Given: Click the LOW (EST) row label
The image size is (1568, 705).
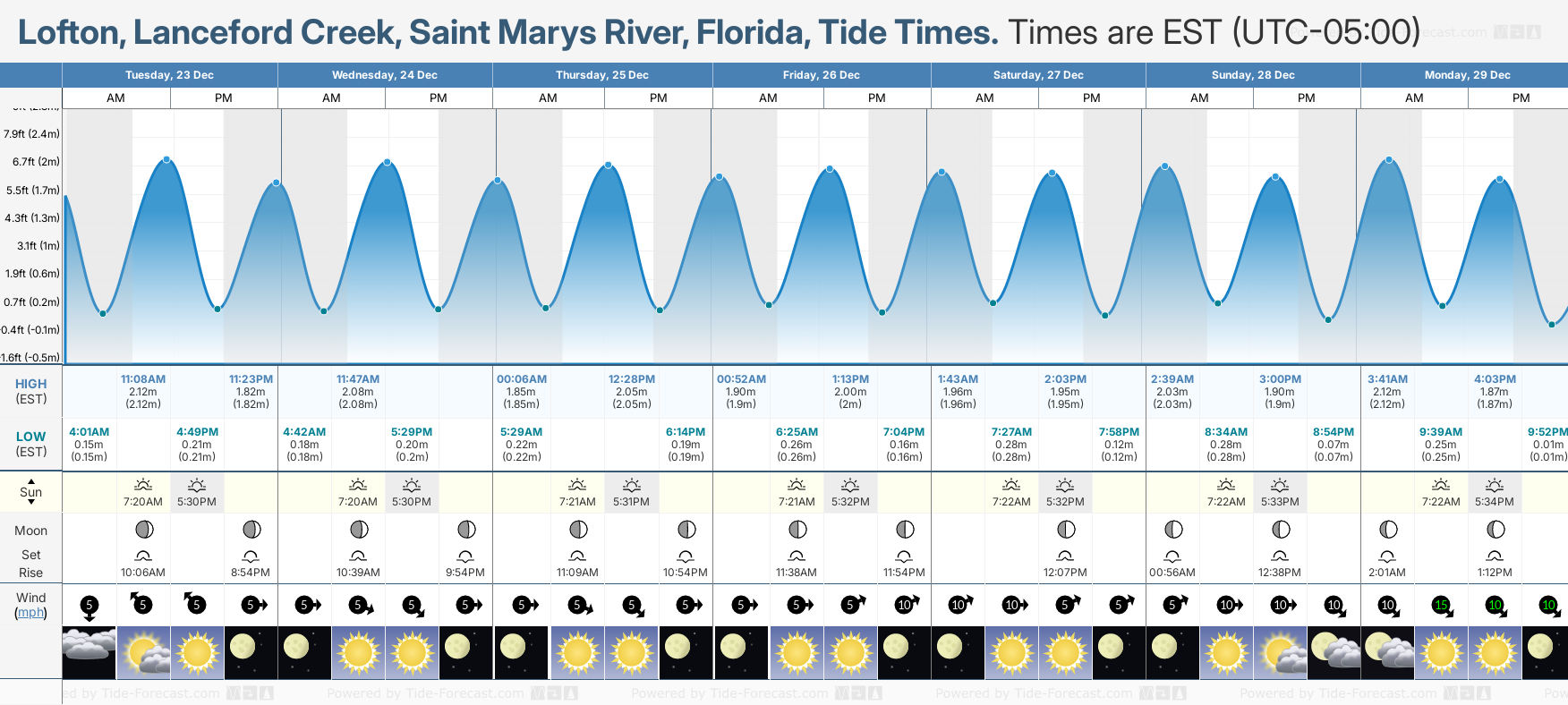Looking at the screenshot, I should (x=30, y=444).
